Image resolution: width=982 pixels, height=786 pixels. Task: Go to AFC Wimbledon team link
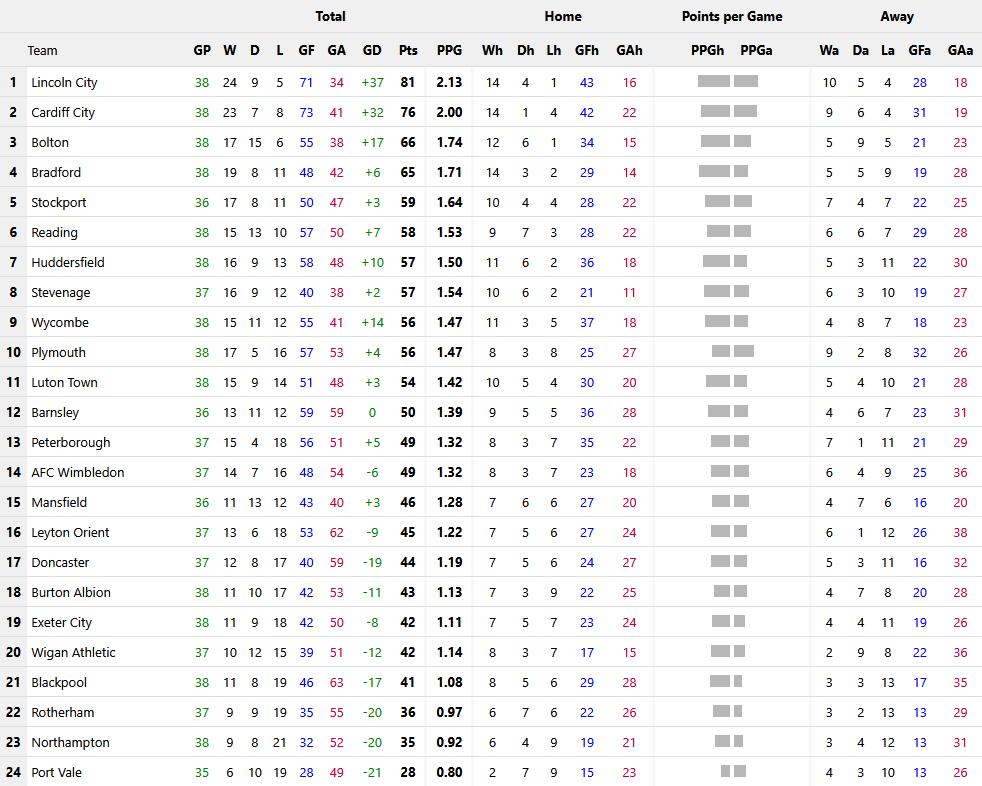point(77,473)
